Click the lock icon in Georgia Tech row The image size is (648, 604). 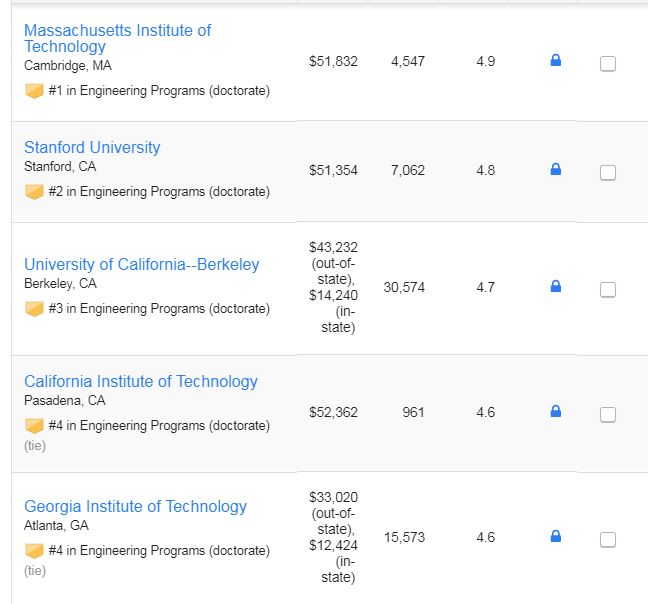pyautogui.click(x=556, y=536)
